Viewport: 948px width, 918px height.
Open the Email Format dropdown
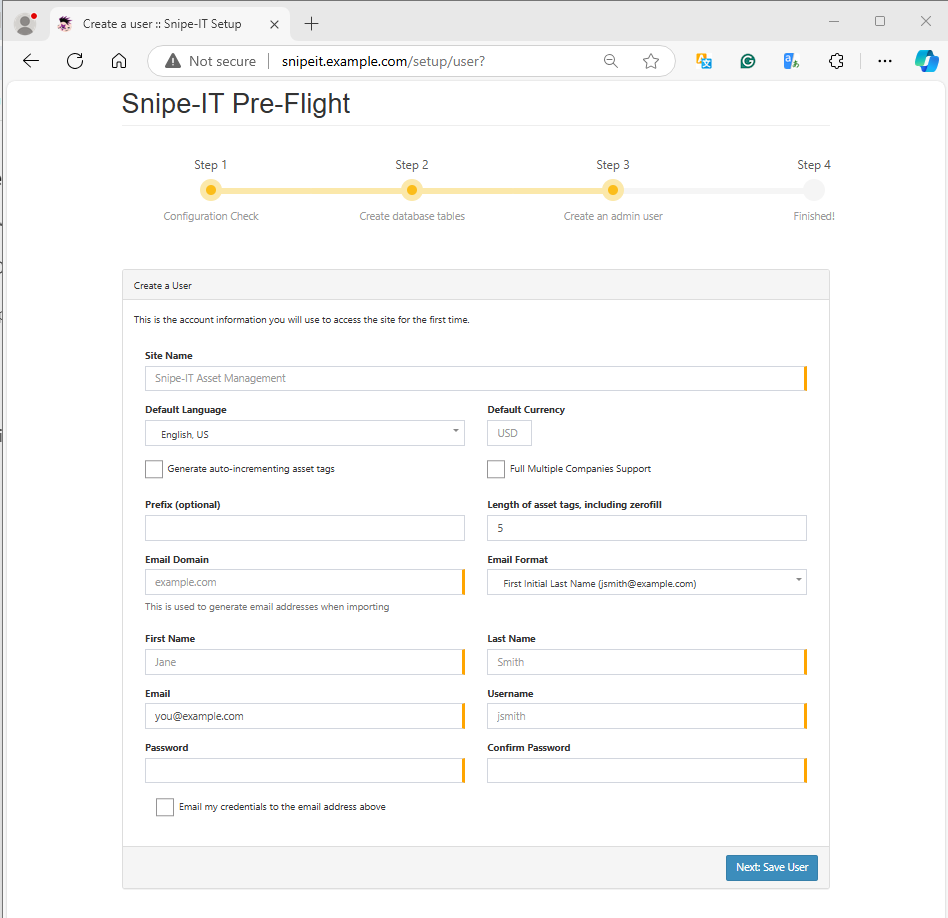pos(647,582)
